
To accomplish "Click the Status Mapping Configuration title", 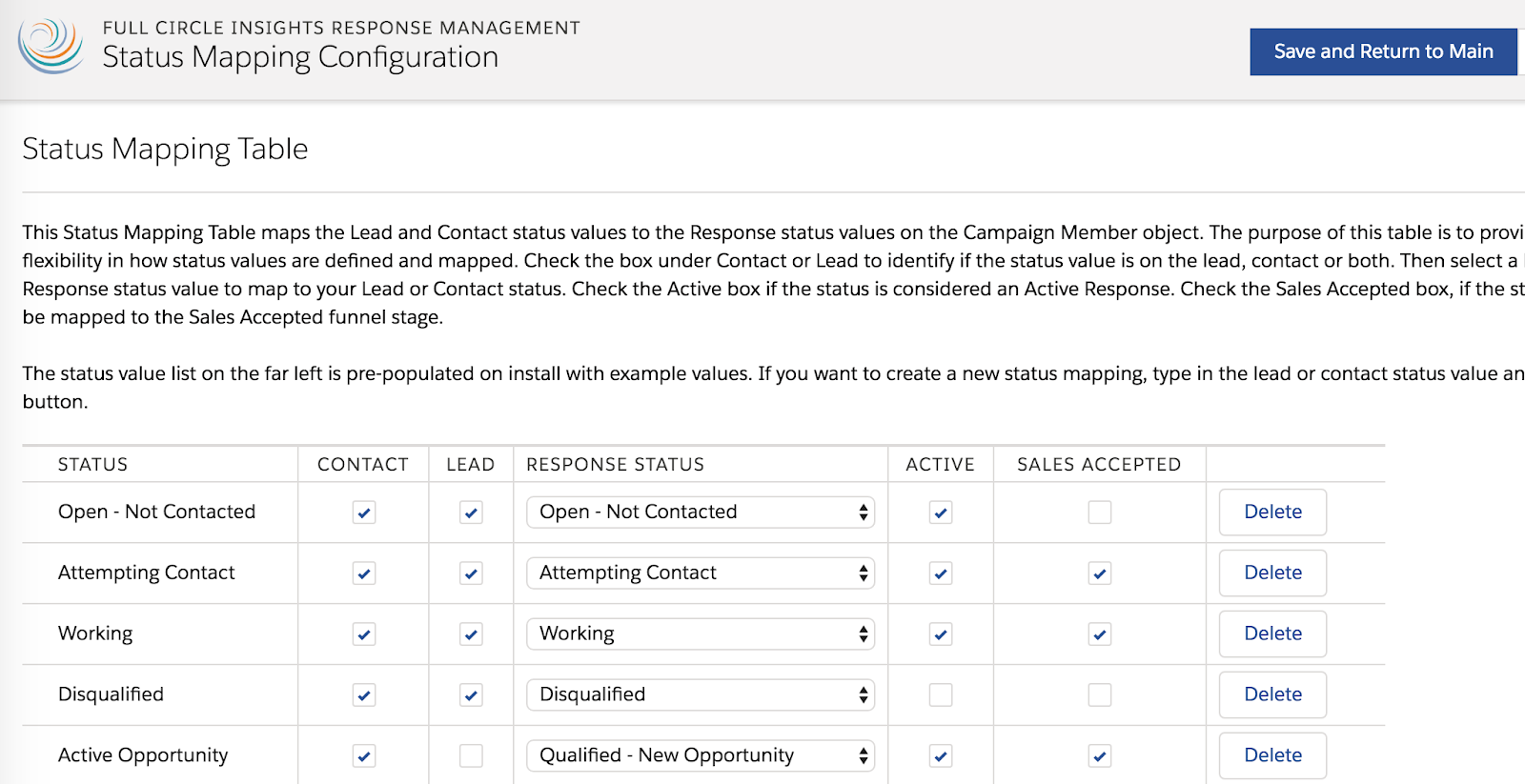I will (300, 57).
